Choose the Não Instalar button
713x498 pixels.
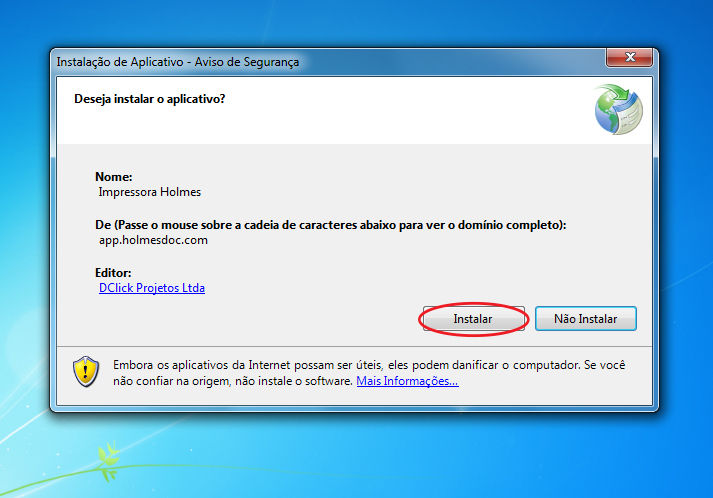(x=586, y=319)
